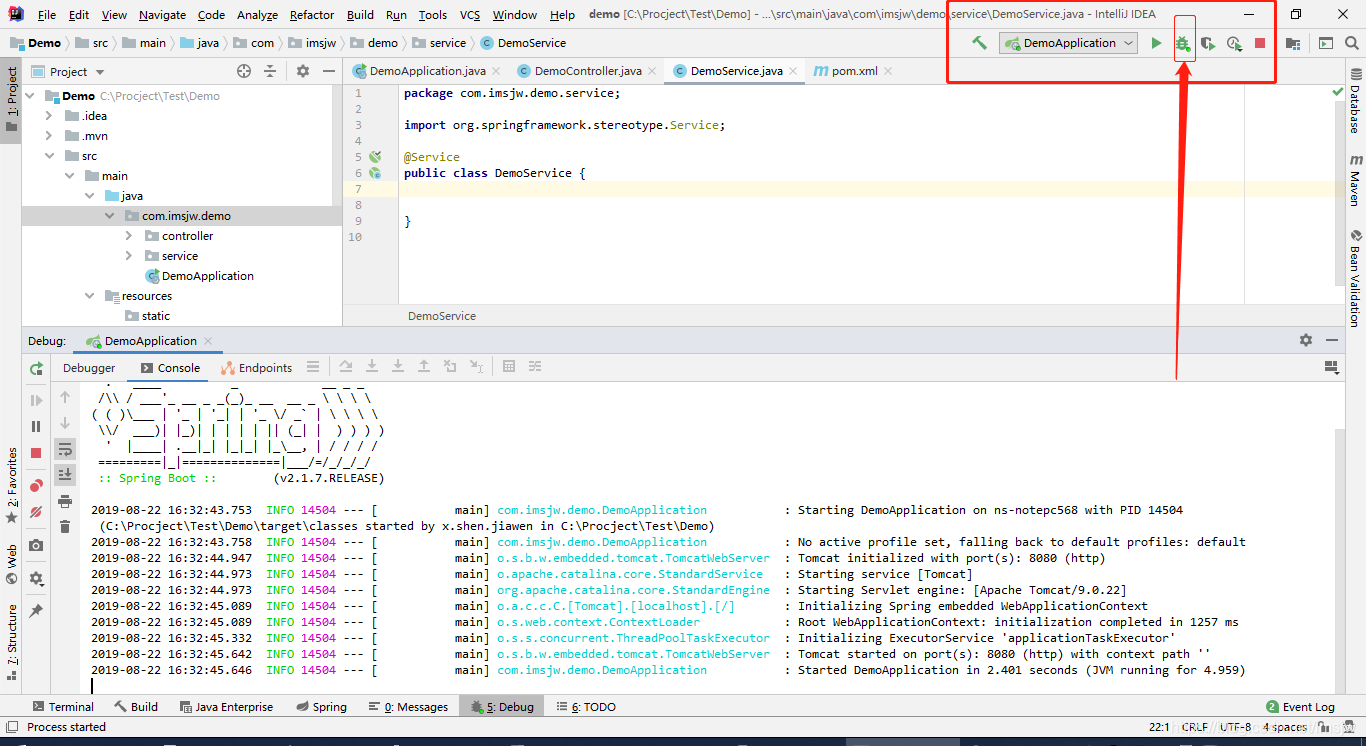
Task: Open the Terminal tool window button
Action: click(x=63, y=707)
